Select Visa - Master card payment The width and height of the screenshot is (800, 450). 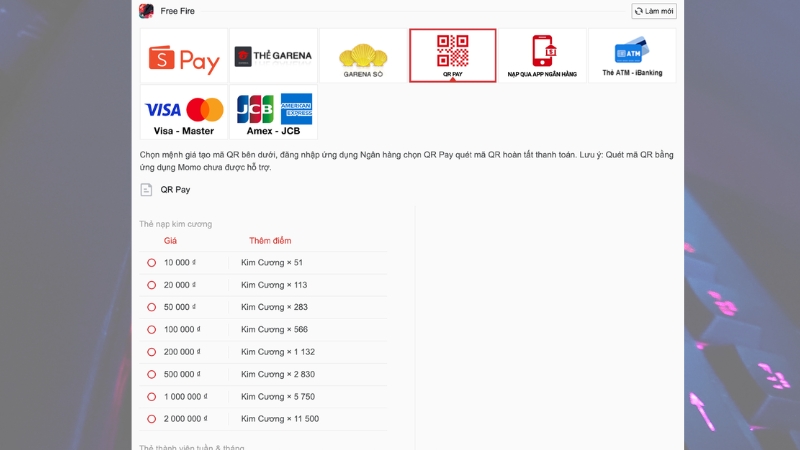point(184,112)
